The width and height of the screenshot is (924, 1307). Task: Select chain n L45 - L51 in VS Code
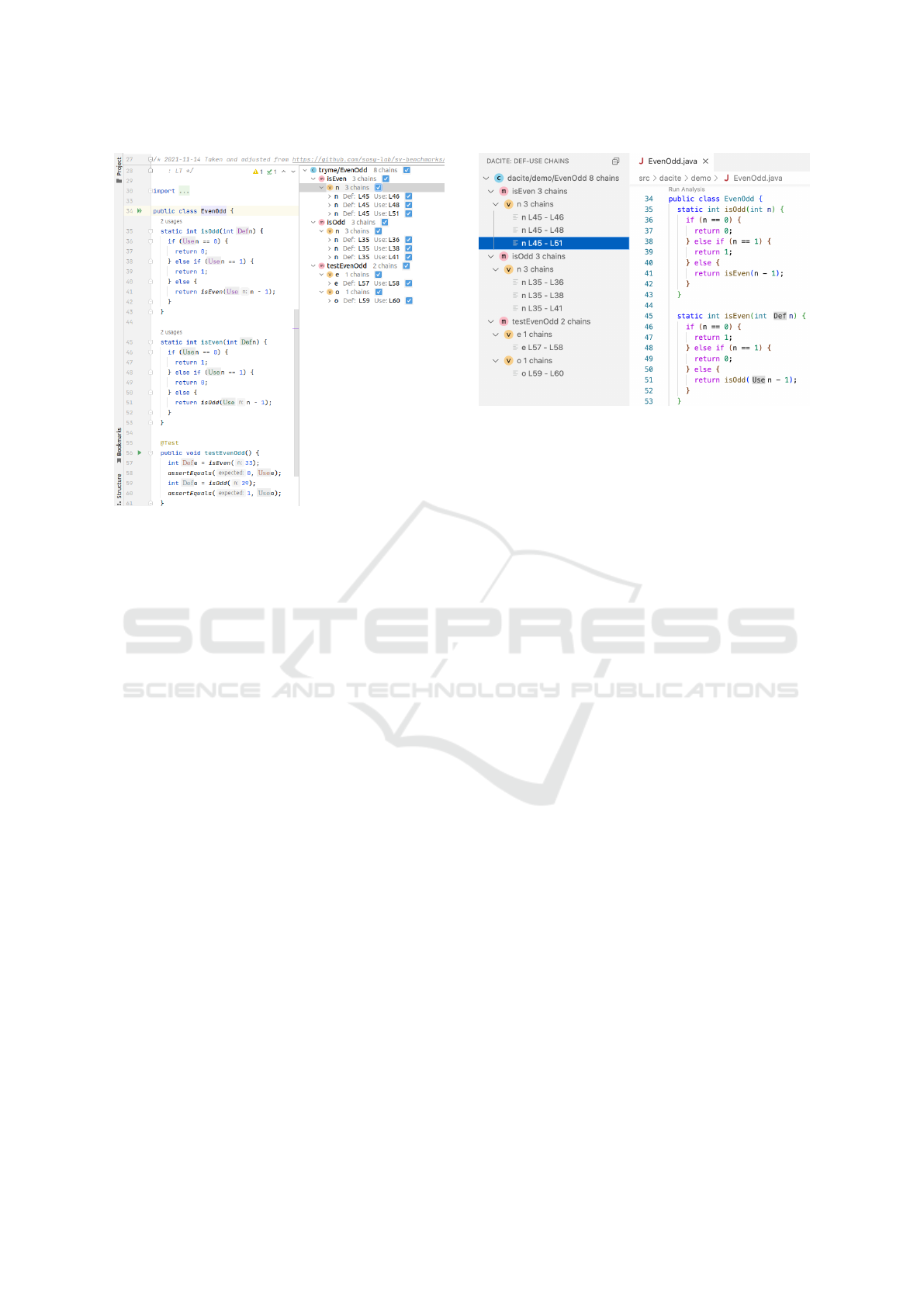coord(554,243)
